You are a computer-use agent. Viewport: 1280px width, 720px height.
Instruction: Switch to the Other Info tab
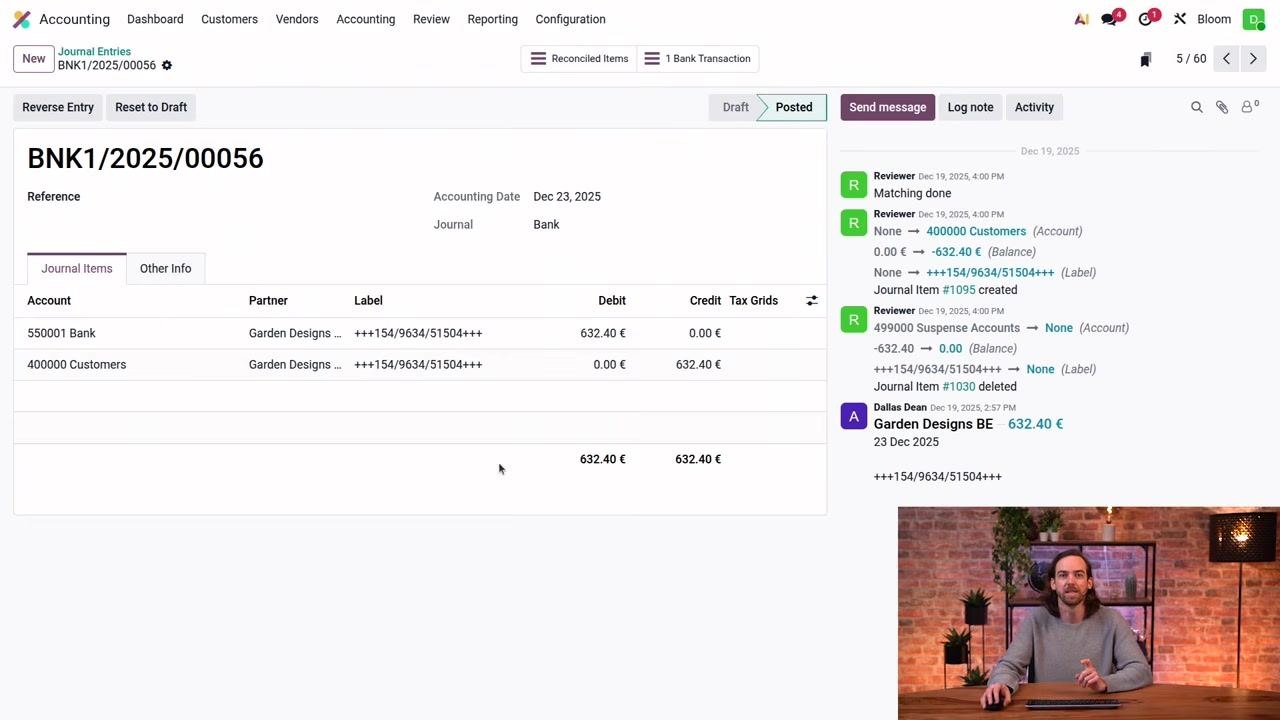click(166, 268)
